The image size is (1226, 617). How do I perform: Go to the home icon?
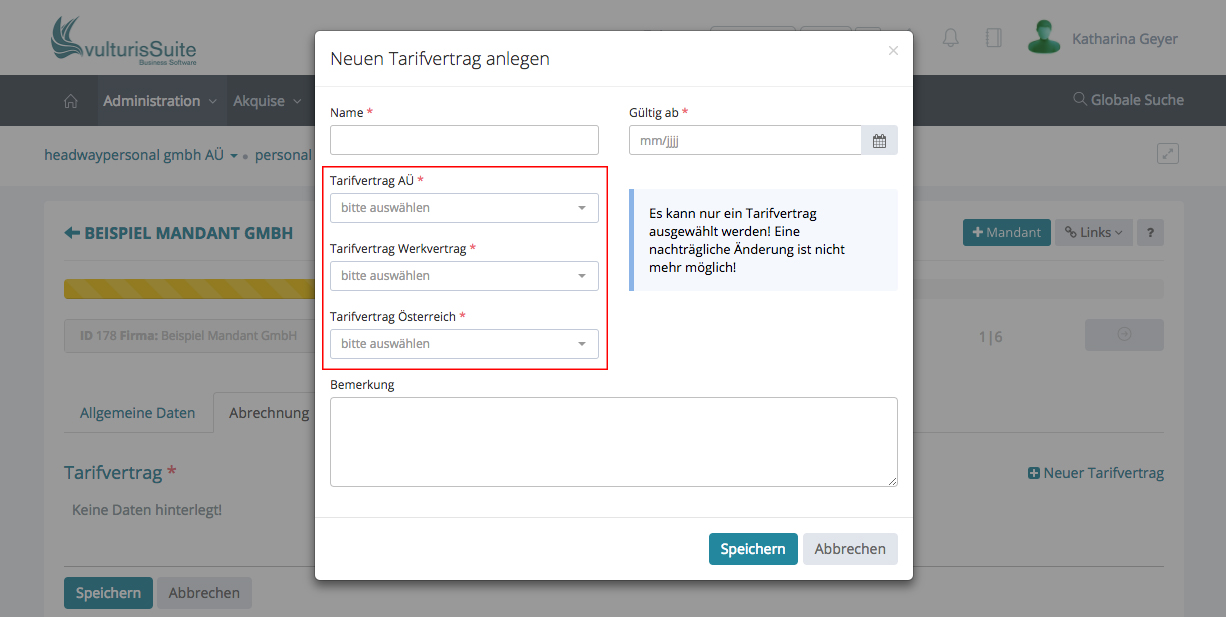(71, 101)
